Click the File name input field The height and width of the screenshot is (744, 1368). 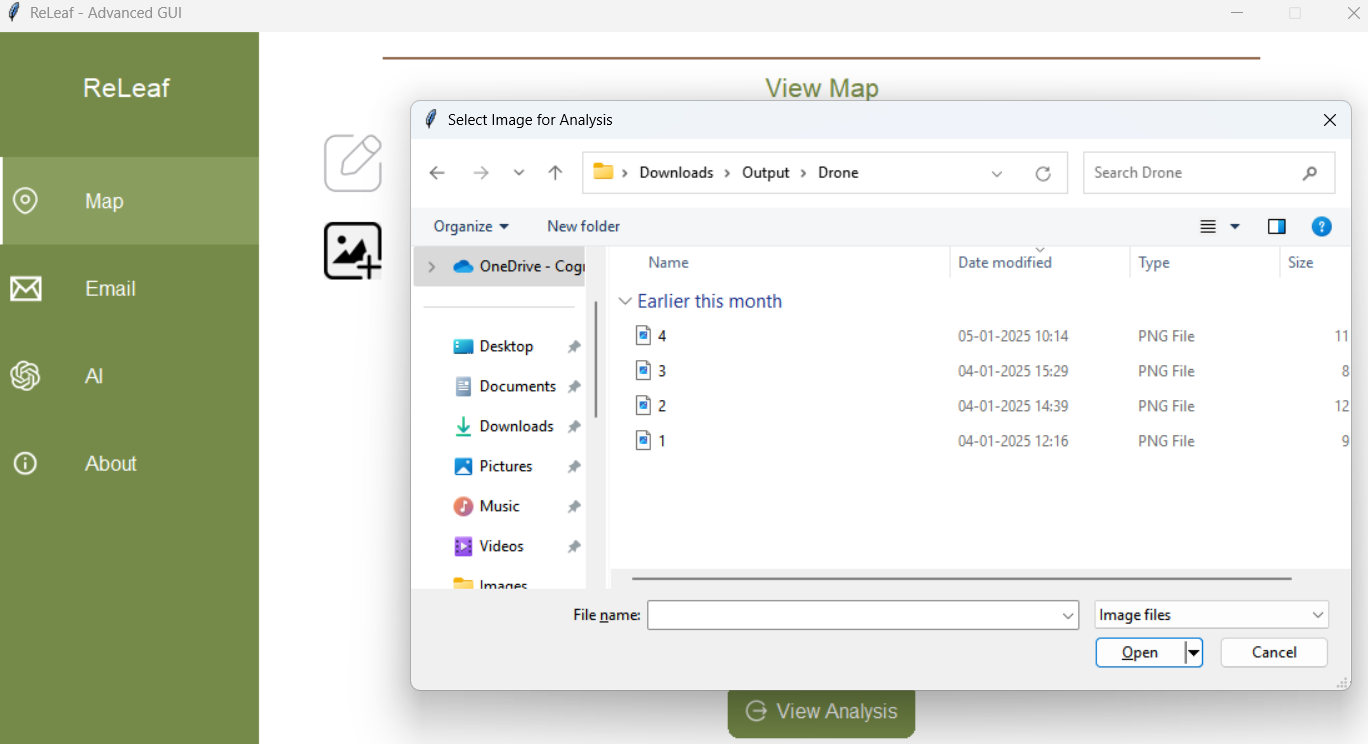pos(863,615)
